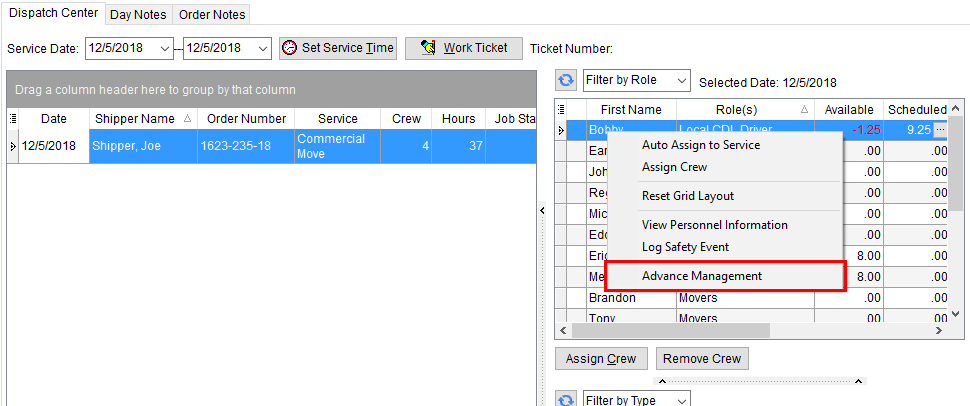This screenshot has height=406, width=970.
Task: Select Auto Assign to Service menu option
Action: click(700, 145)
